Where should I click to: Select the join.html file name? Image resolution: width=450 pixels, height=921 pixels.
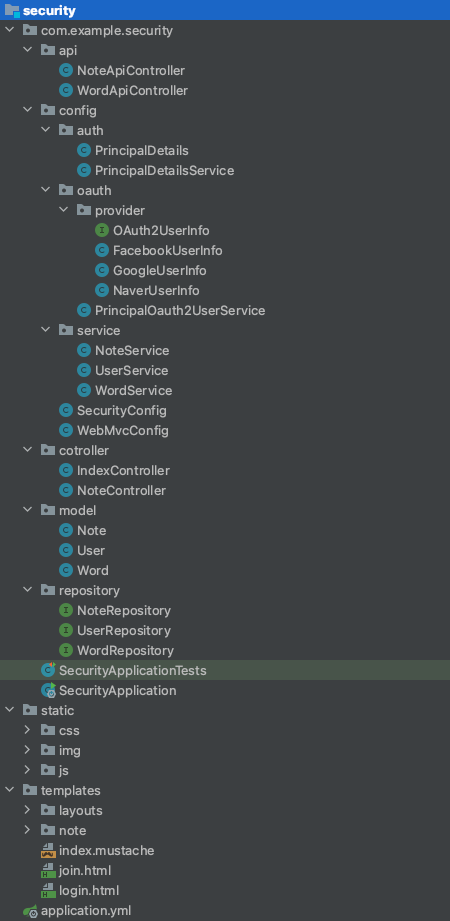pyautogui.click(x=85, y=870)
